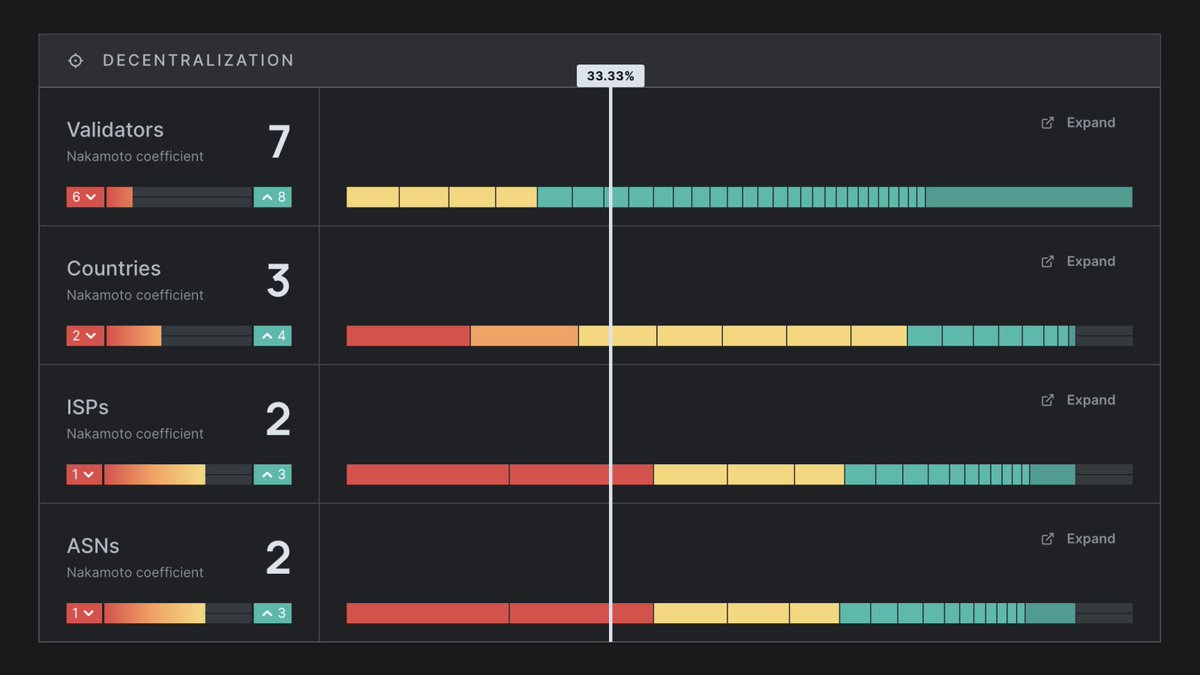This screenshot has width=1200, height=675.
Task: Decrease Countries coefficient to 2
Action: pos(84,336)
